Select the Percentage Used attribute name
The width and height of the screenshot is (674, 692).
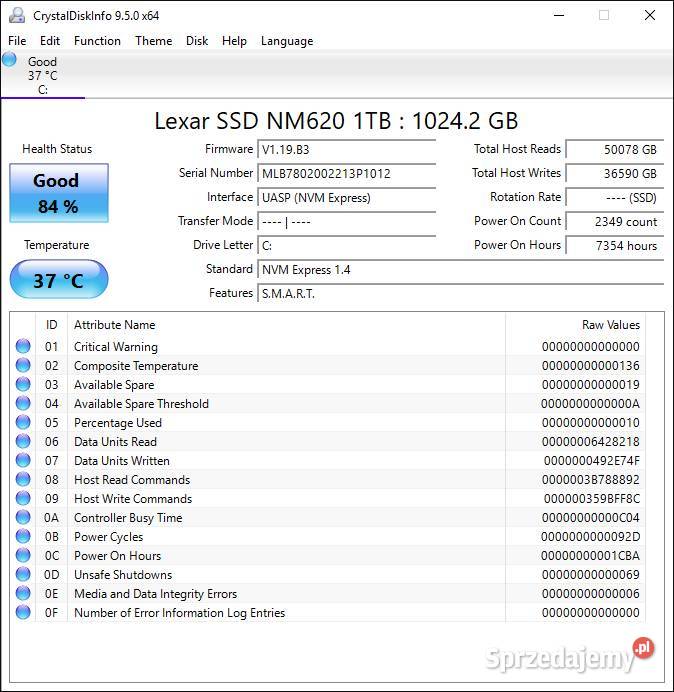(x=118, y=423)
